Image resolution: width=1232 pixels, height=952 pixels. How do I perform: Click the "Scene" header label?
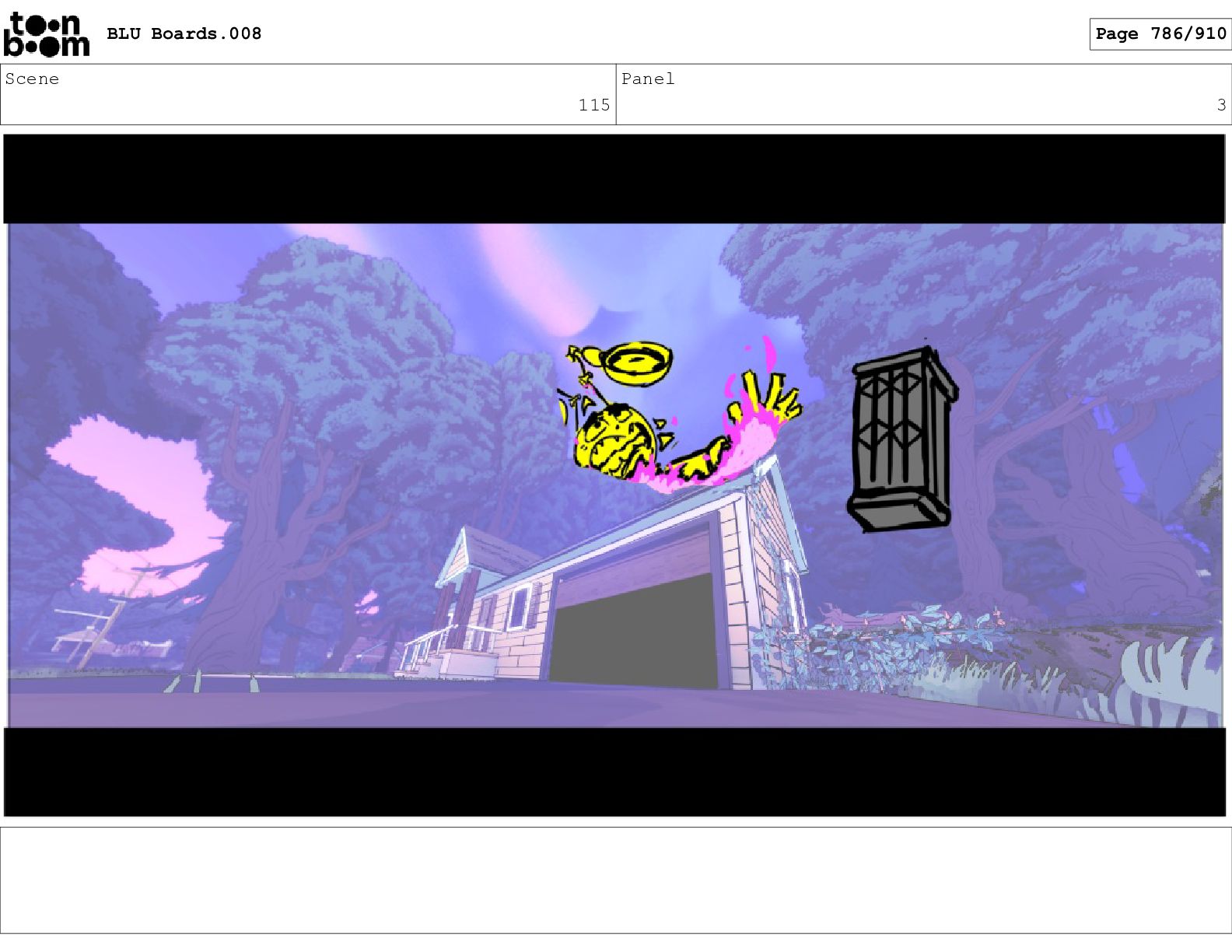[x=32, y=79]
